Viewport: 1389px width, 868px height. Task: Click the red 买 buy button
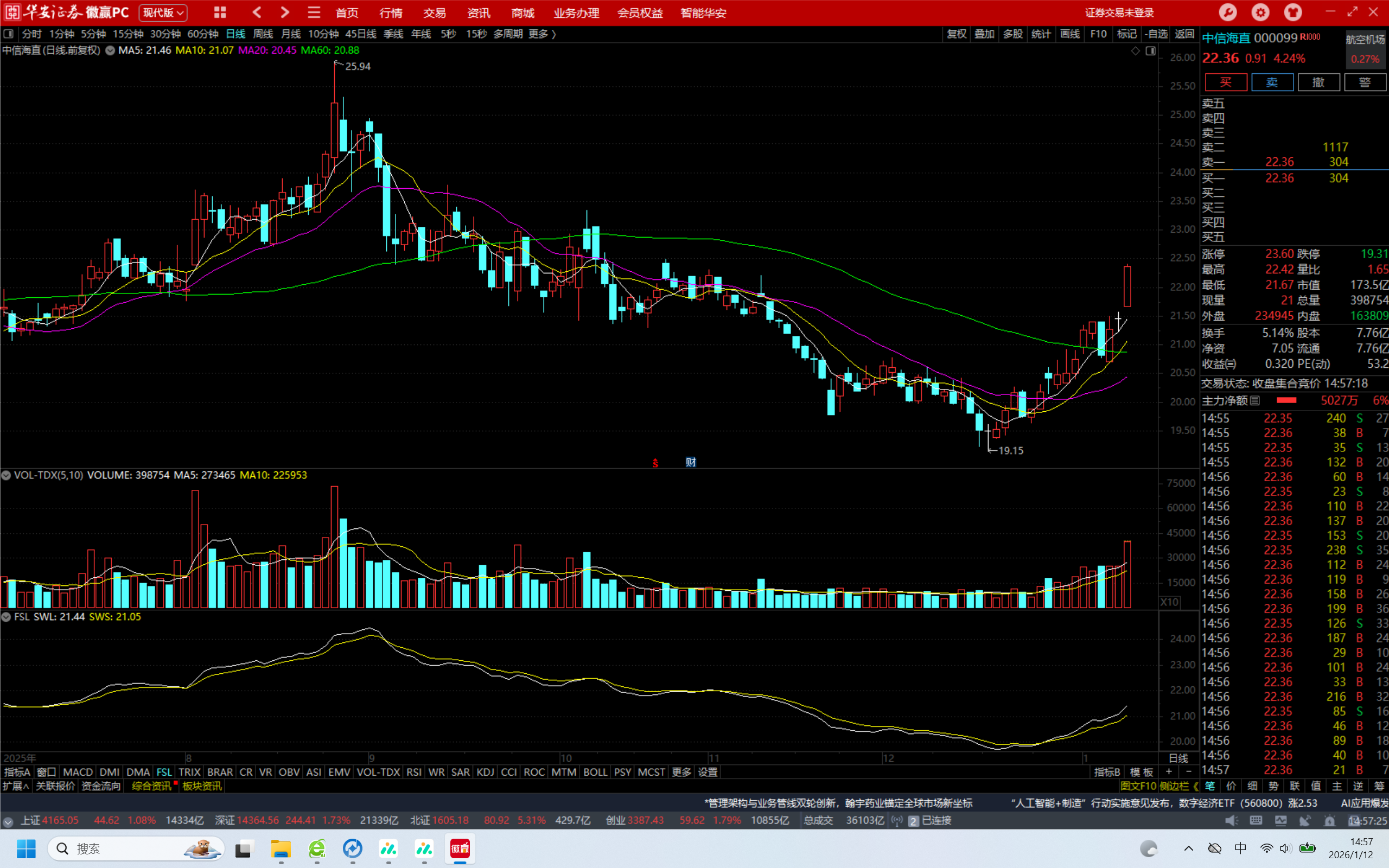pyautogui.click(x=1226, y=82)
